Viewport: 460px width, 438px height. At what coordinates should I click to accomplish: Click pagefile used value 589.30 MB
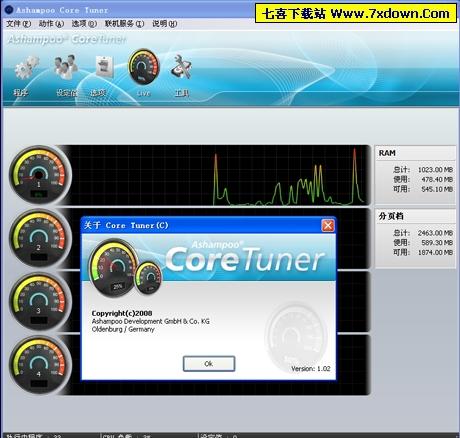pyautogui.click(x=437, y=243)
